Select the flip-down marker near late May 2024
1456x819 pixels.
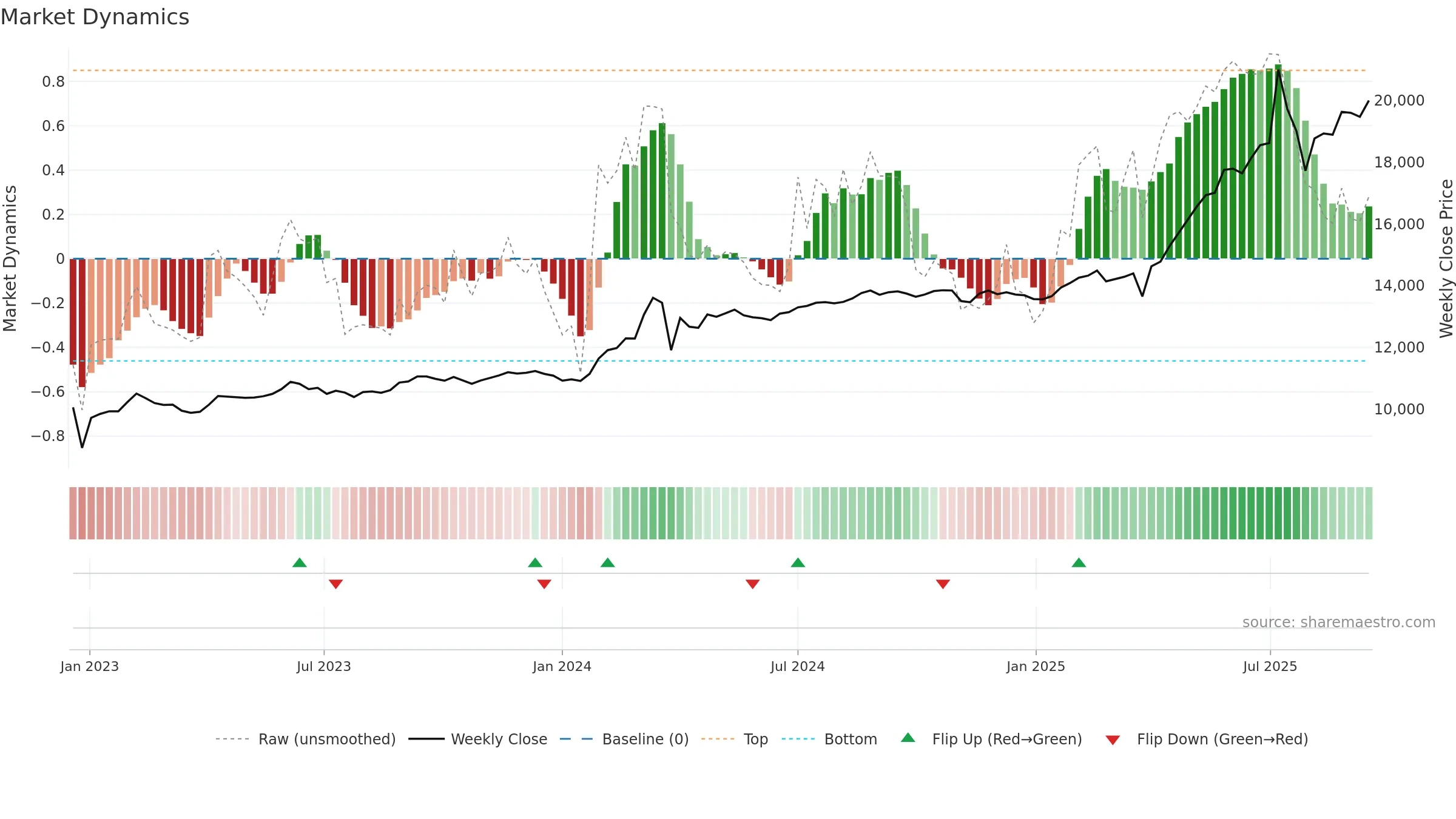pos(753,584)
